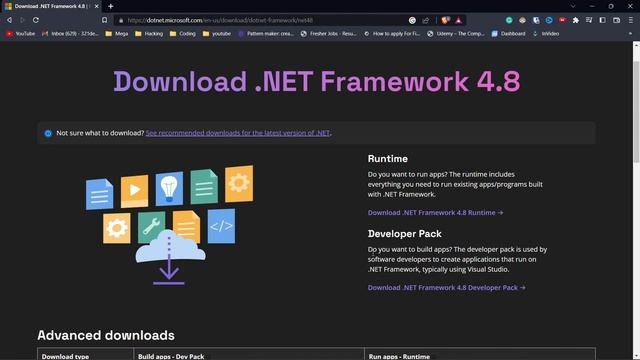The height and width of the screenshot is (360, 640).
Task: Open the Hacking bookmarks folder
Action: [x=149, y=33]
